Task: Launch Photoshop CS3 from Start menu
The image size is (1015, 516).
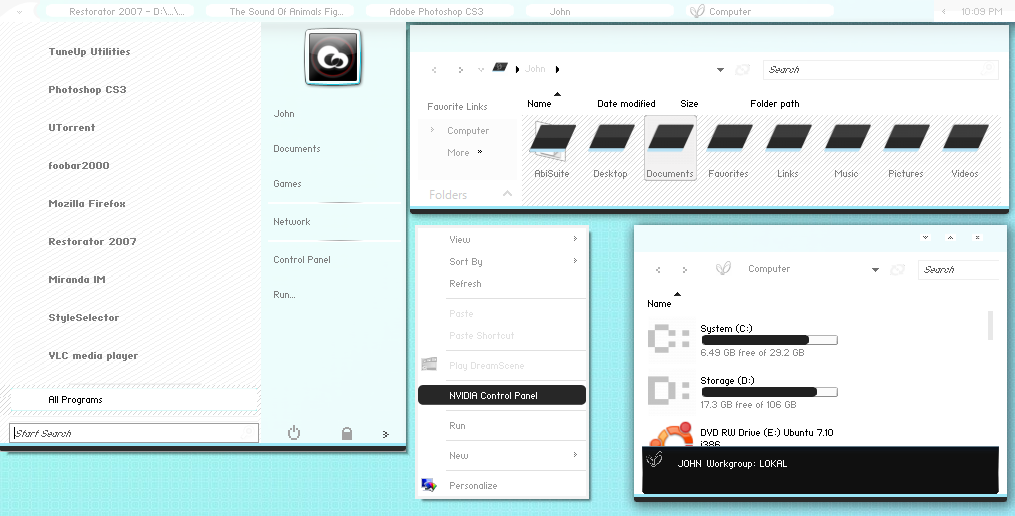Action: [x=87, y=89]
